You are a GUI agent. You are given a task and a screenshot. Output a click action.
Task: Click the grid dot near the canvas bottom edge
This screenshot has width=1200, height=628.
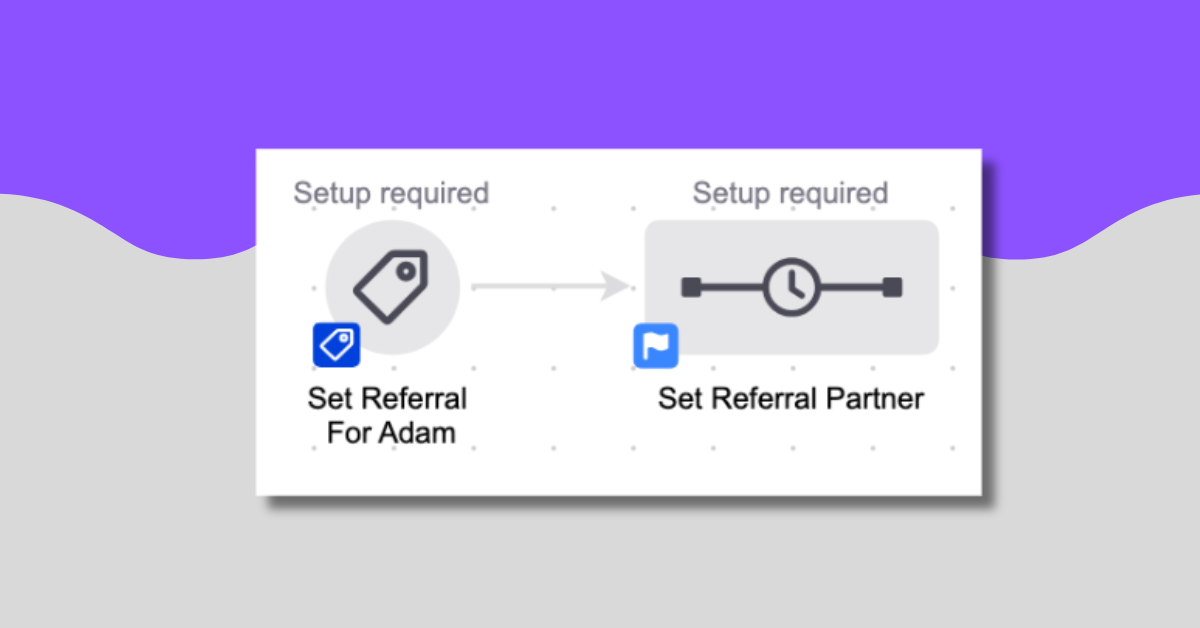631,446
